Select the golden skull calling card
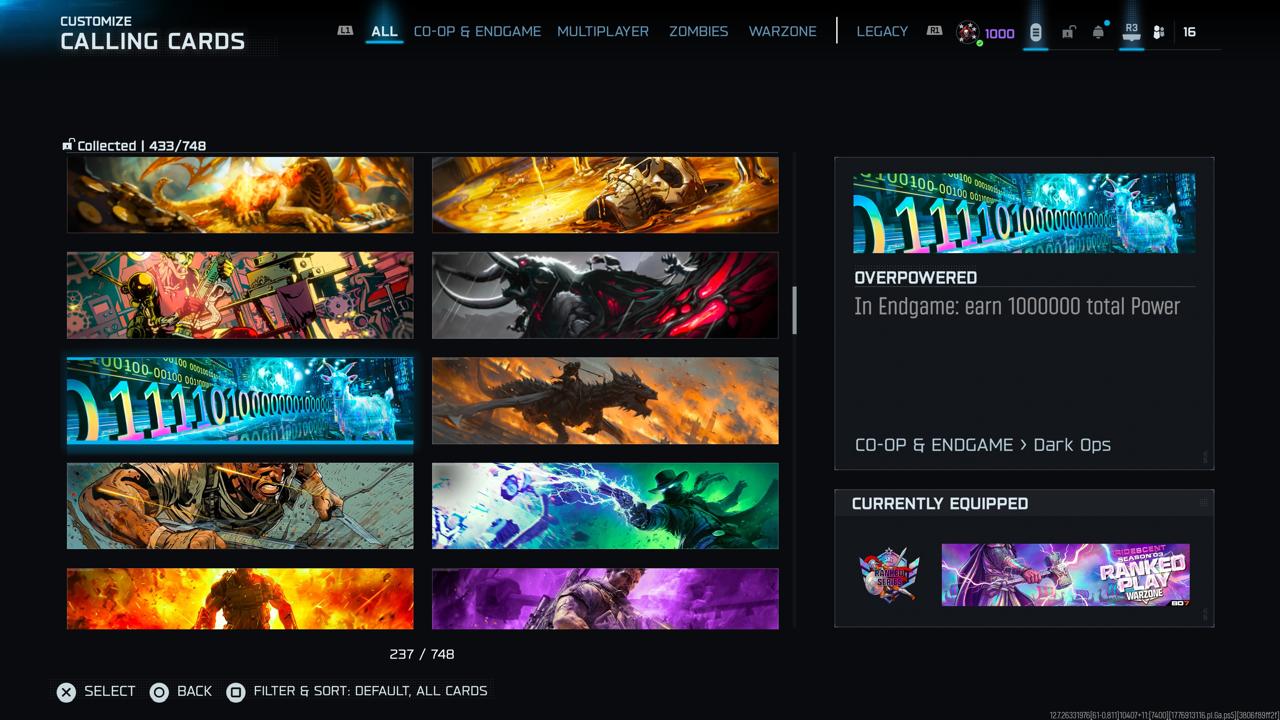This screenshot has width=1280, height=720. [x=605, y=194]
